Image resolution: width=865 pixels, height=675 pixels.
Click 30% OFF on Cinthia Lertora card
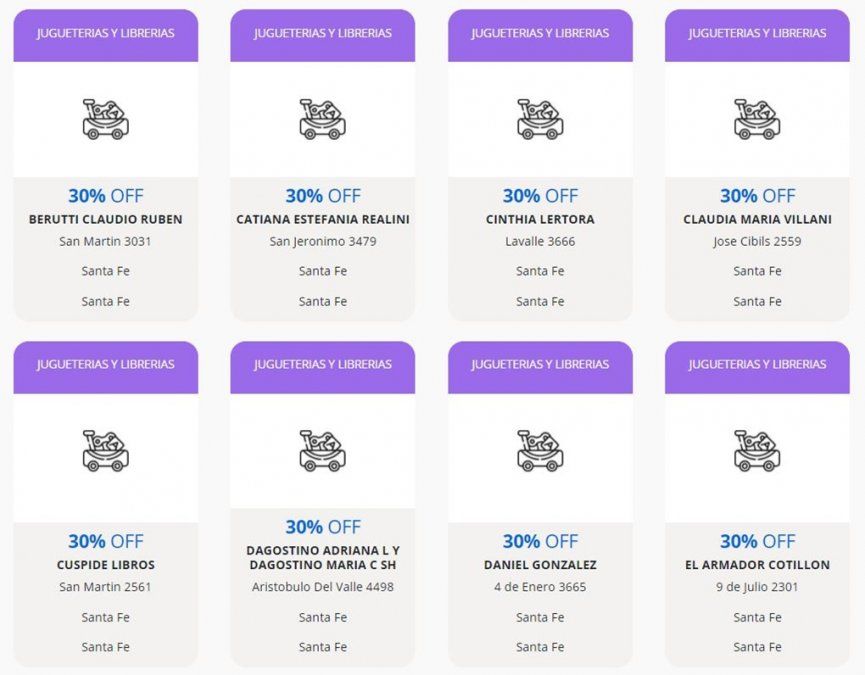pos(540,196)
